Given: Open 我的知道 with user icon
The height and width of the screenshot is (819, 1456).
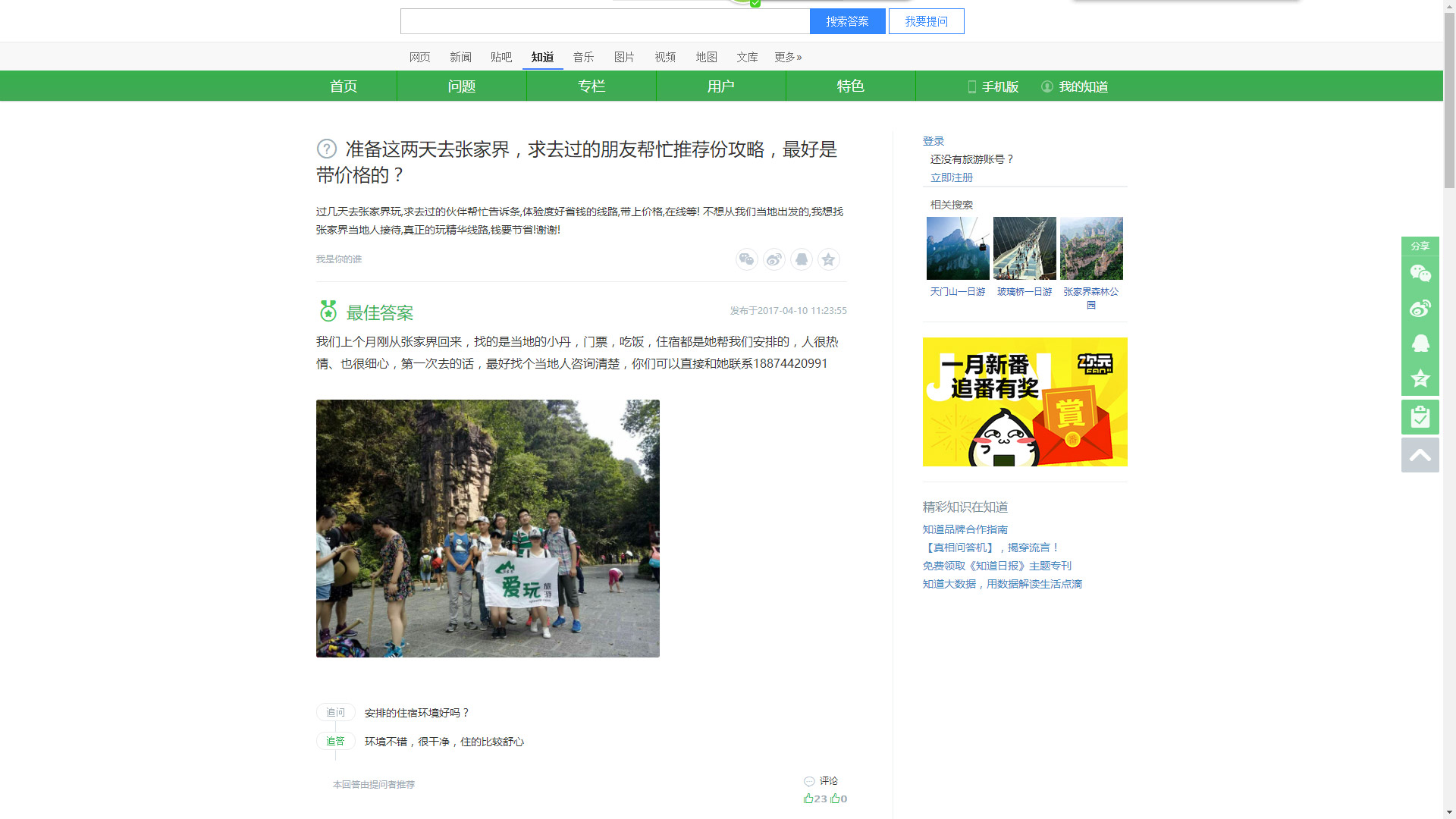Looking at the screenshot, I should click(1075, 86).
